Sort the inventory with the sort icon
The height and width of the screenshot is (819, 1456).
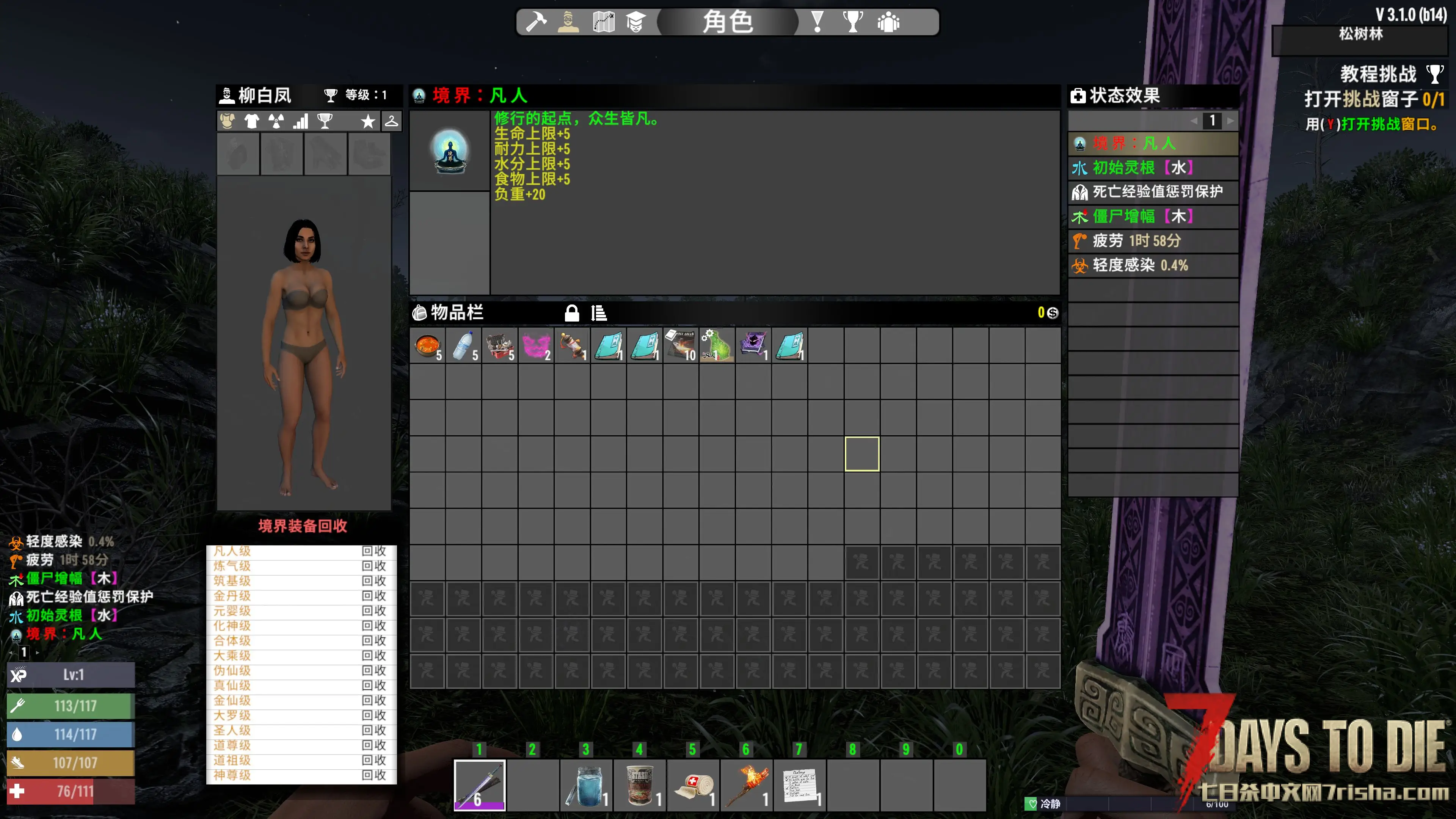(599, 312)
